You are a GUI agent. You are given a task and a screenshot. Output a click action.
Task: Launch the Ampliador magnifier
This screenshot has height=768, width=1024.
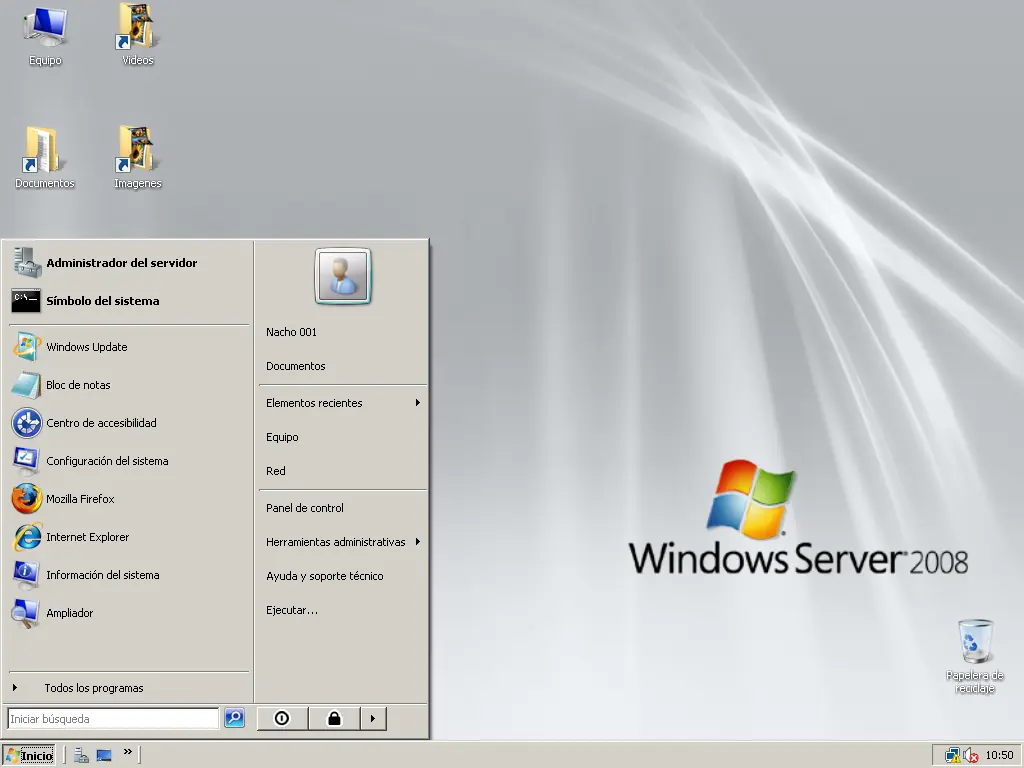point(129,613)
